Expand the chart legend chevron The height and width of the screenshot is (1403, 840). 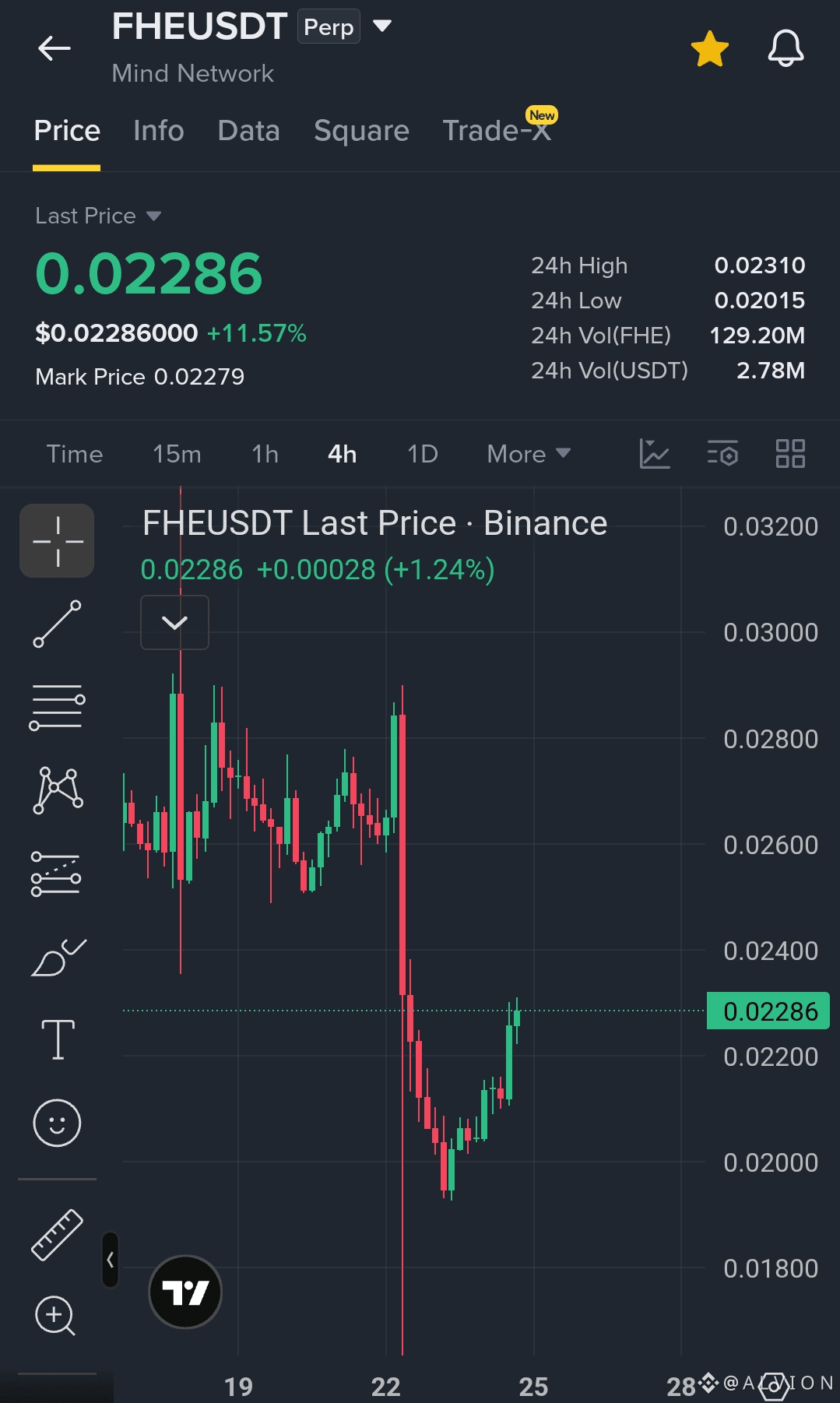[174, 622]
